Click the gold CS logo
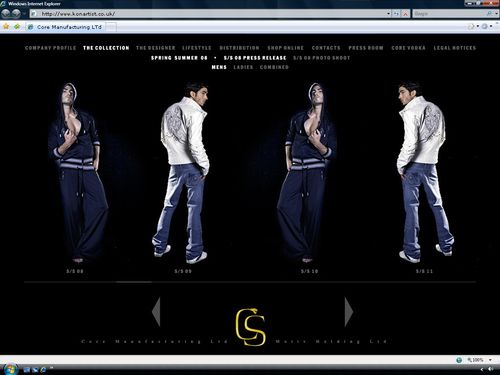 tap(250, 326)
